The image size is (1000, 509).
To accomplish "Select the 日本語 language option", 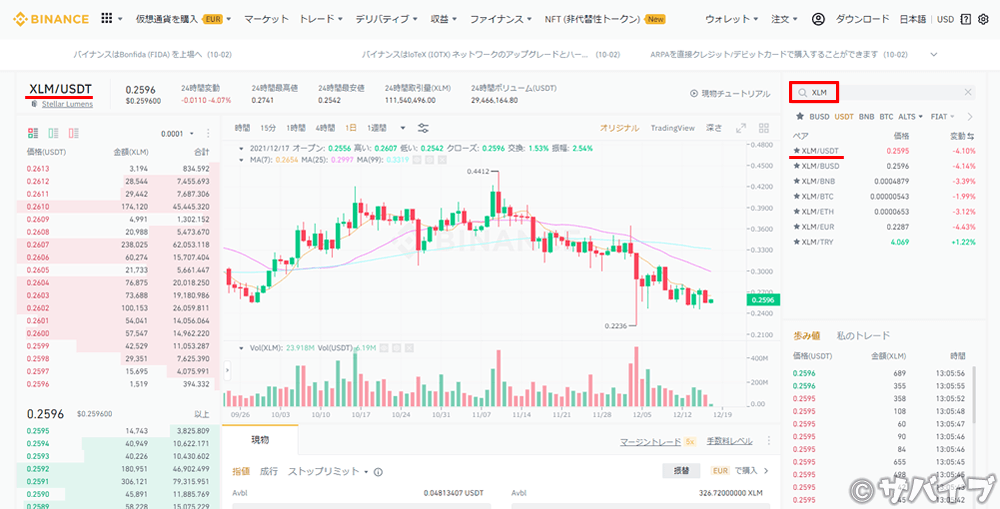I will tap(913, 19).
